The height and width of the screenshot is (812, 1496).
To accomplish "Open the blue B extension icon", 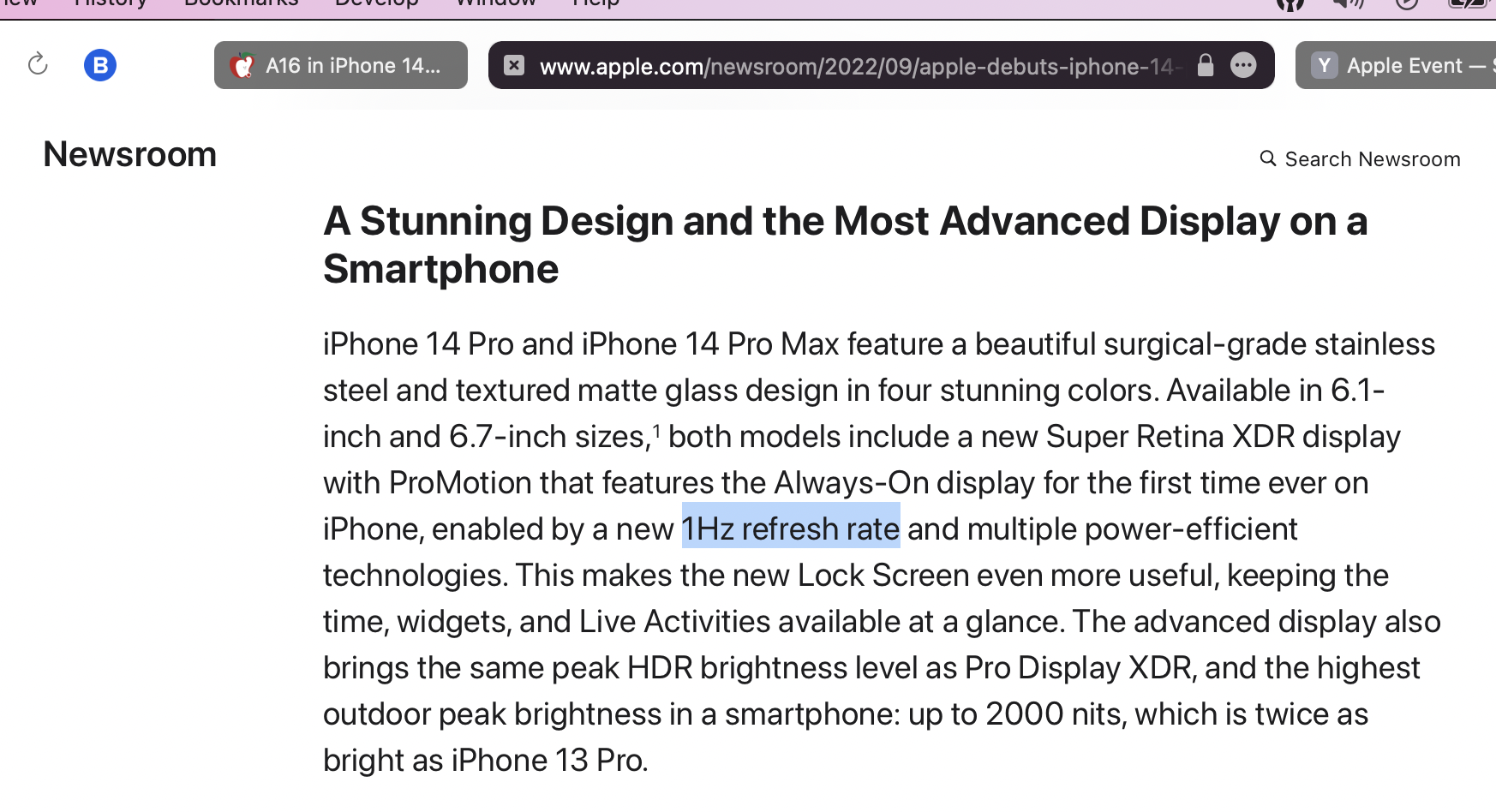I will [x=100, y=65].
